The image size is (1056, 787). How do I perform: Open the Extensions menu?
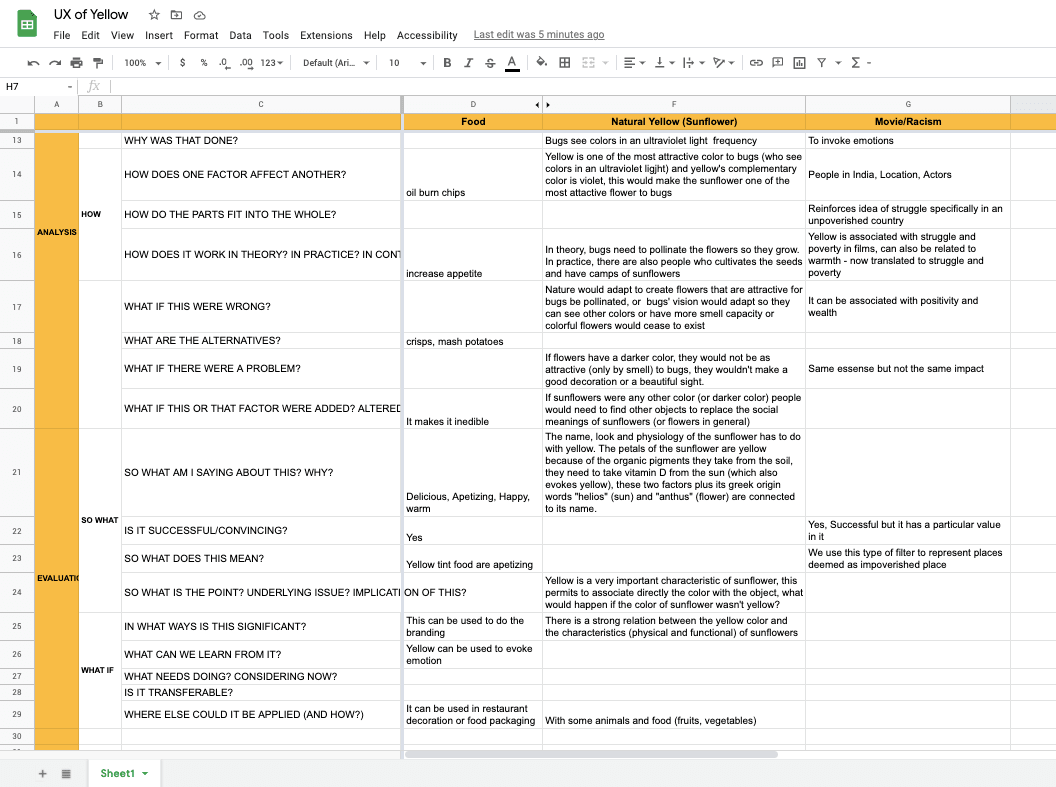(326, 35)
